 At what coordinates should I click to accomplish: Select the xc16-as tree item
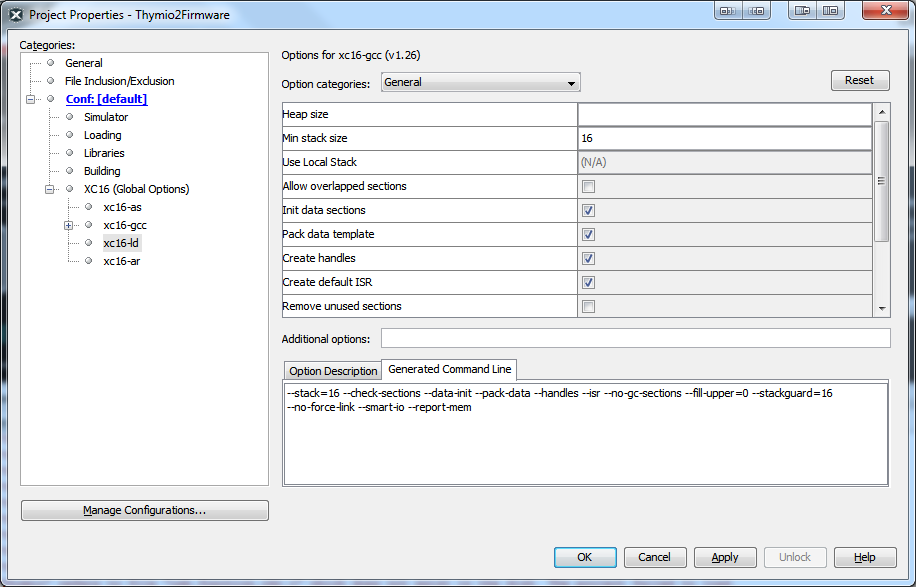[x=122, y=207]
